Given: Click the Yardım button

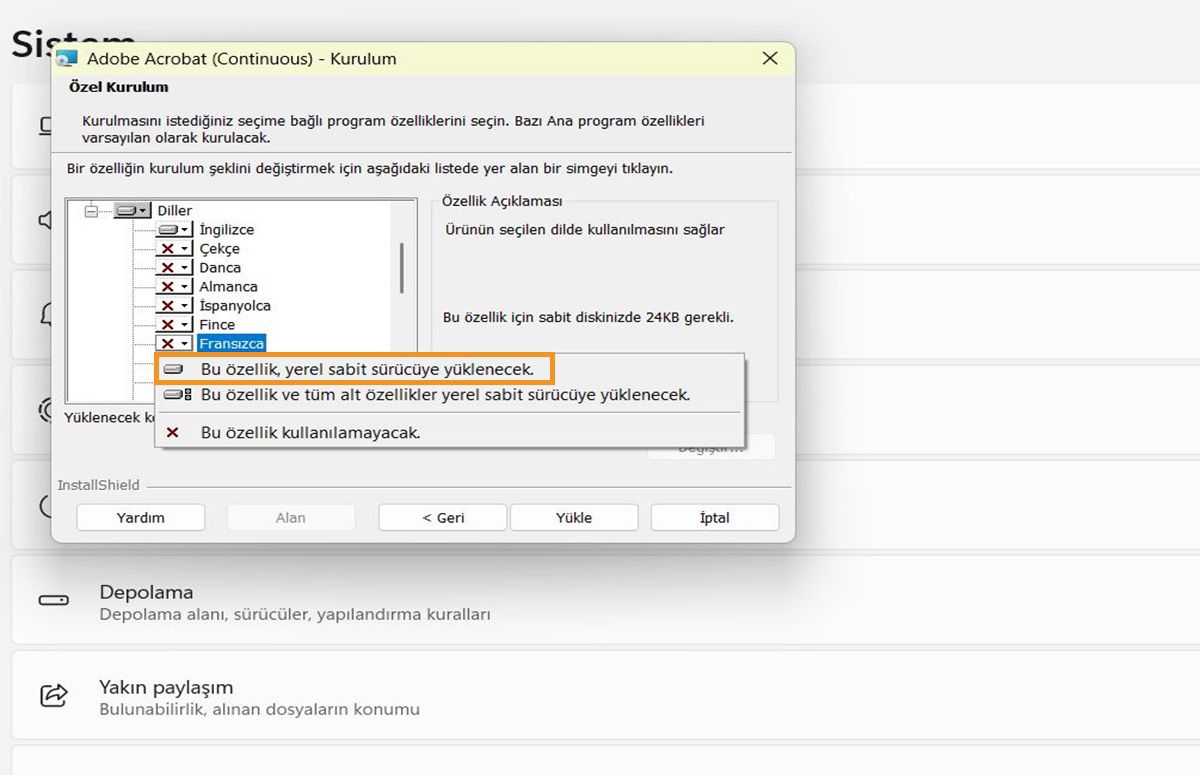Looking at the screenshot, I should (141, 518).
